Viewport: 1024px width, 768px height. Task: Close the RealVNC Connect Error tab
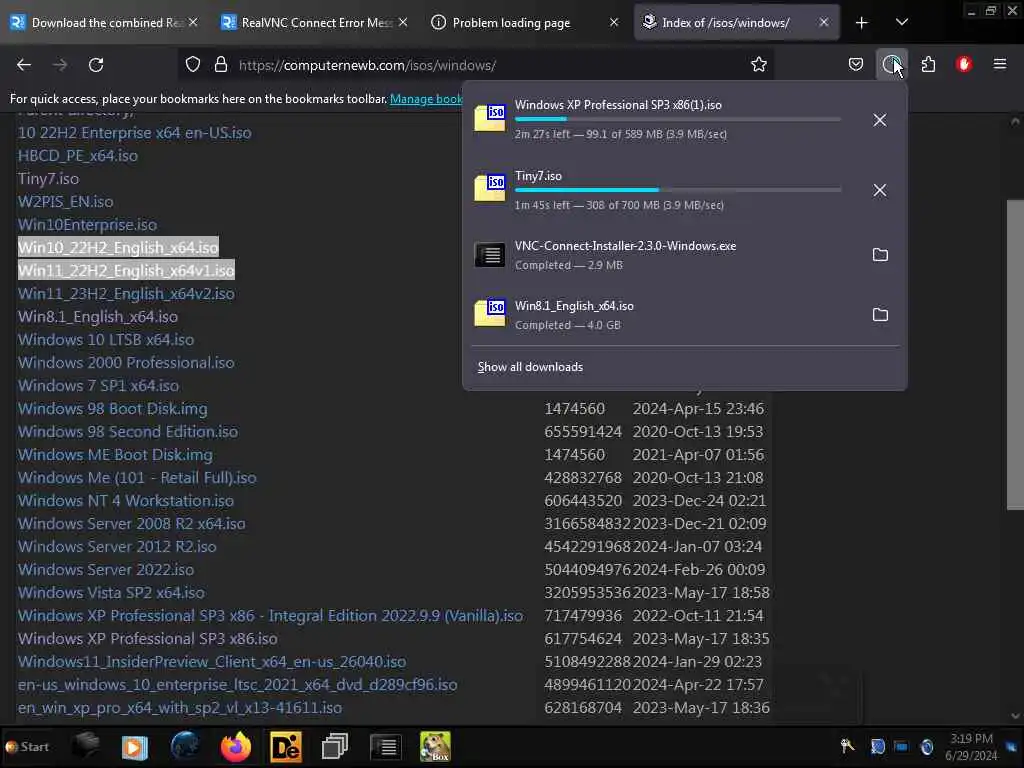403,23
